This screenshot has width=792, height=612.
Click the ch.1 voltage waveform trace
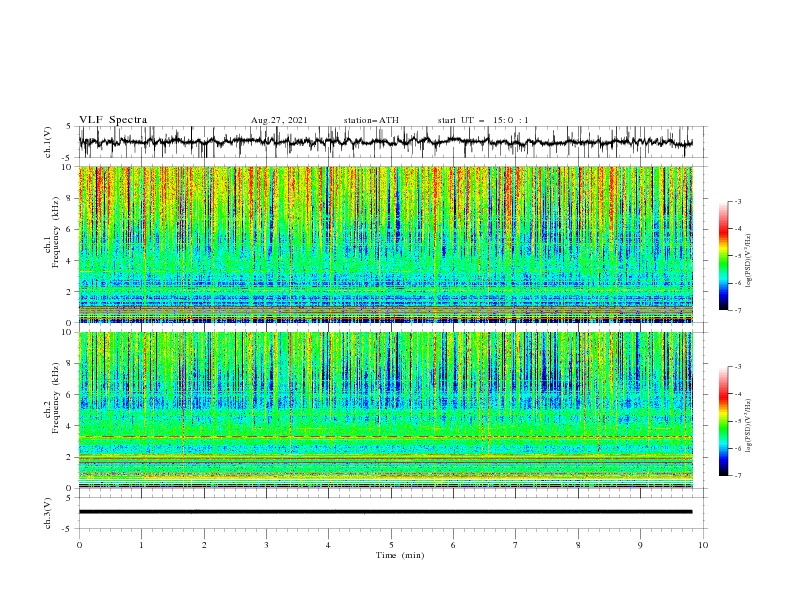click(385, 142)
